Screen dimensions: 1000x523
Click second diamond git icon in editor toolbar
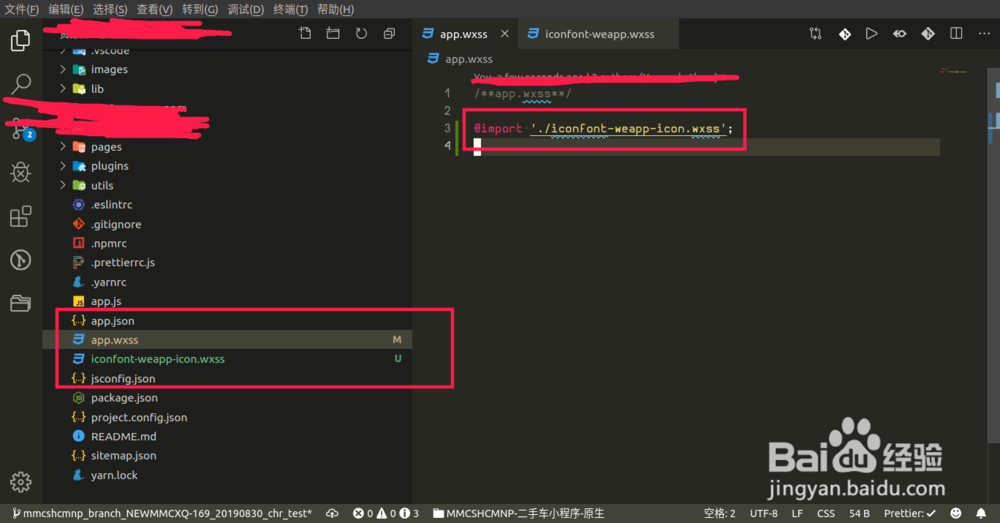928,34
